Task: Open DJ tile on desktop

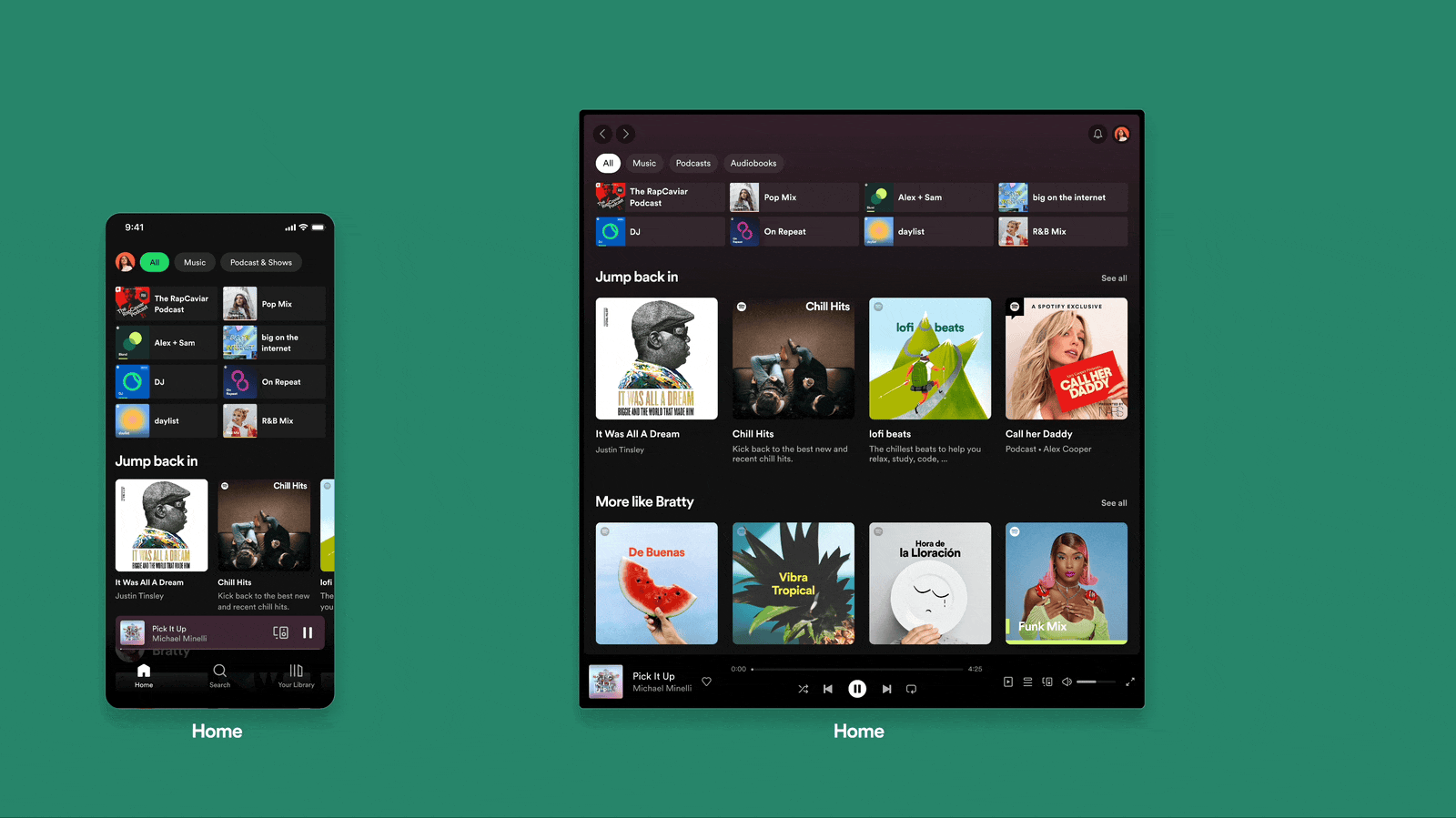Action: tap(660, 231)
